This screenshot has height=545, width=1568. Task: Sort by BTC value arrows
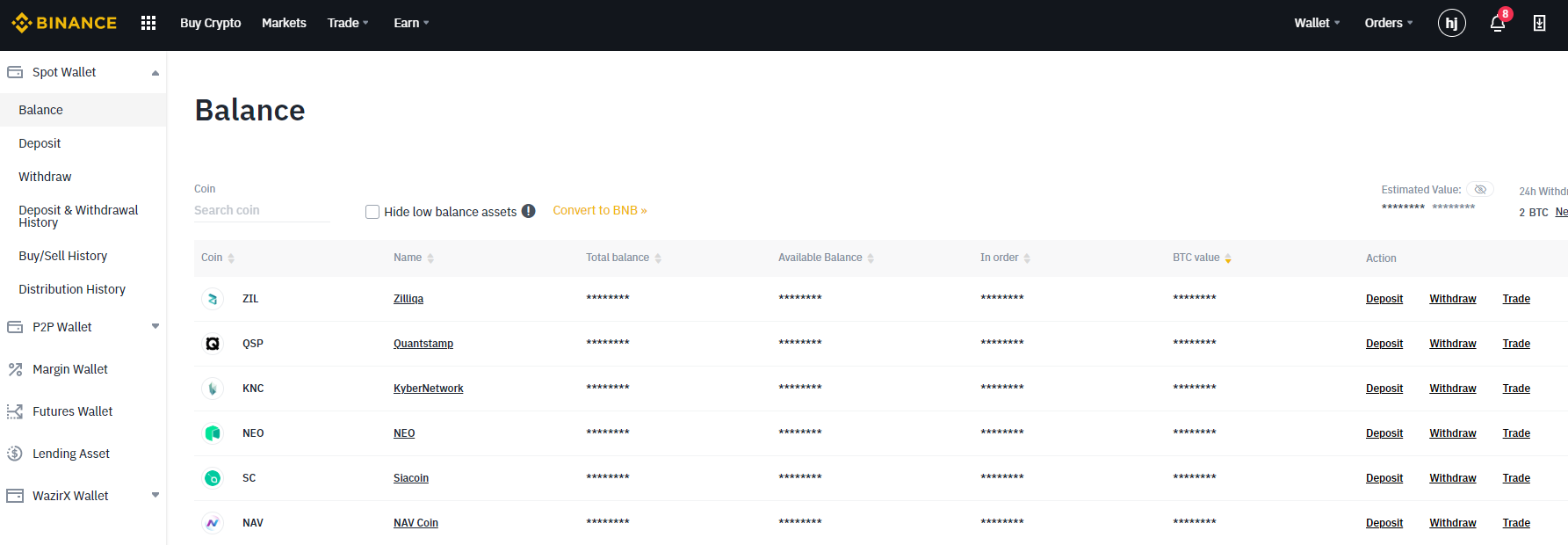[1228, 258]
